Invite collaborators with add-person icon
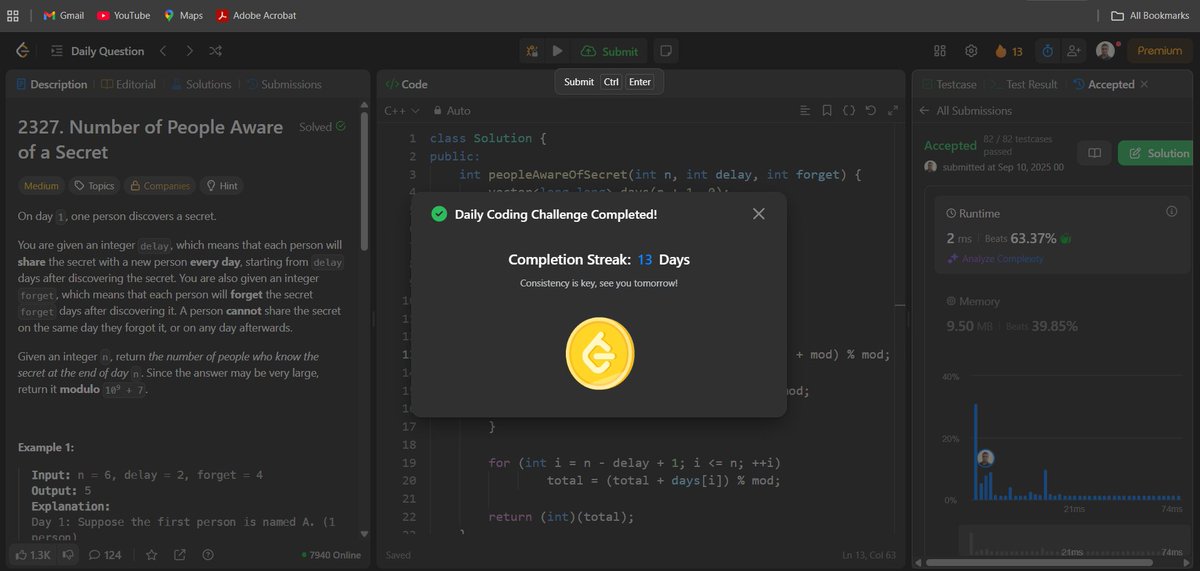 coord(1074,51)
